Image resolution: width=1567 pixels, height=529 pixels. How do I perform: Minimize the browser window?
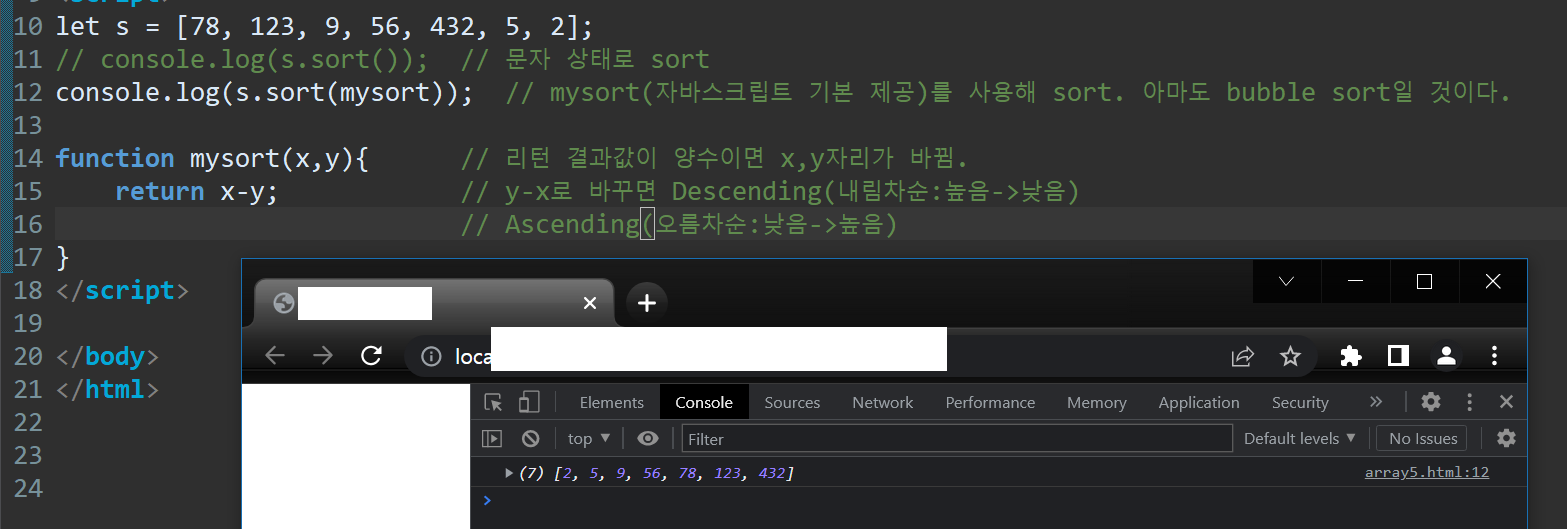point(1355,282)
